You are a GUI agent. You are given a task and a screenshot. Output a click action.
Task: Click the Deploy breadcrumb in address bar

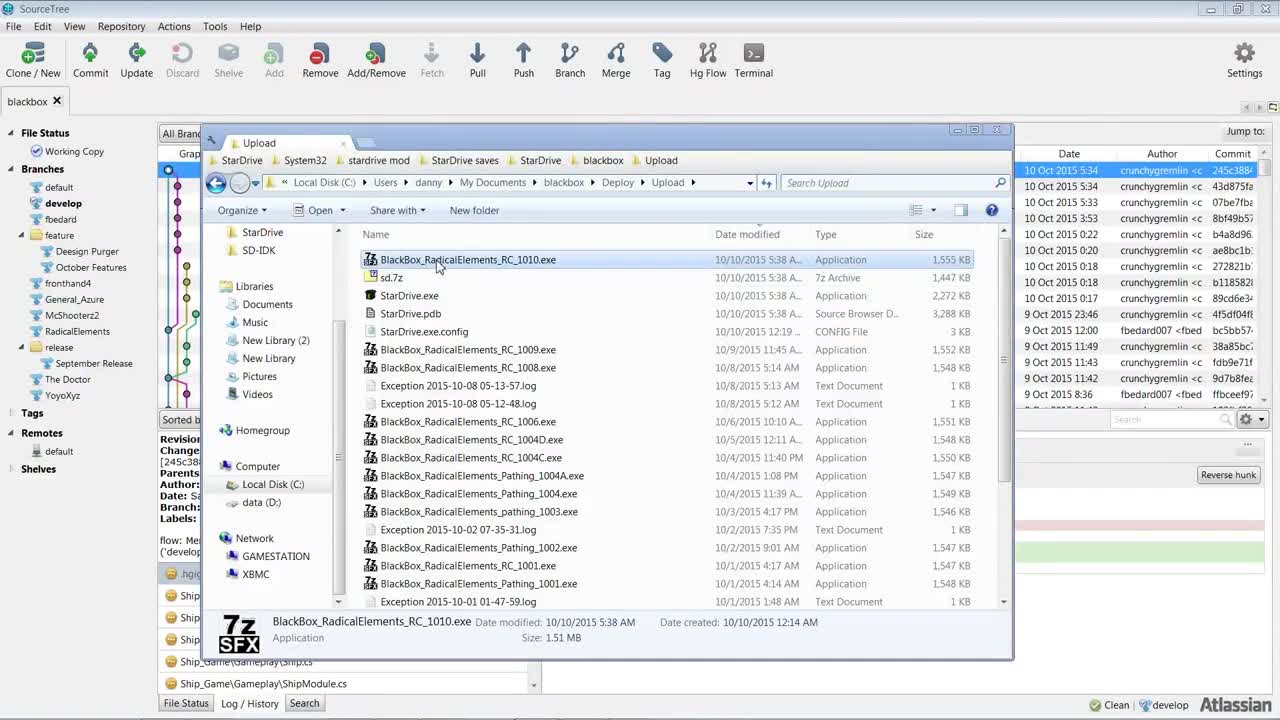(618, 183)
